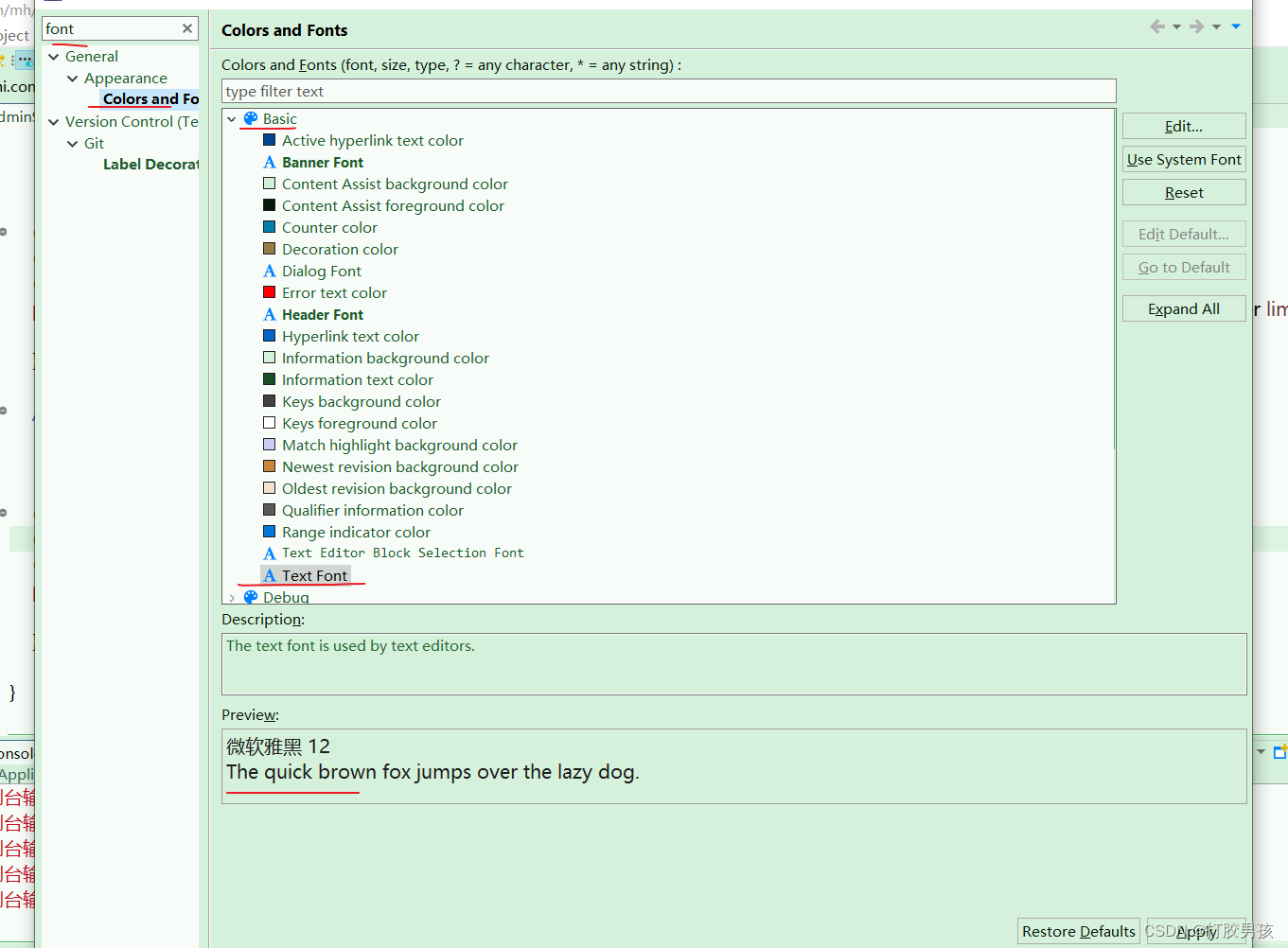Screen dimensions: 1288x948
Task: Clear the font search filter
Action: (x=187, y=28)
